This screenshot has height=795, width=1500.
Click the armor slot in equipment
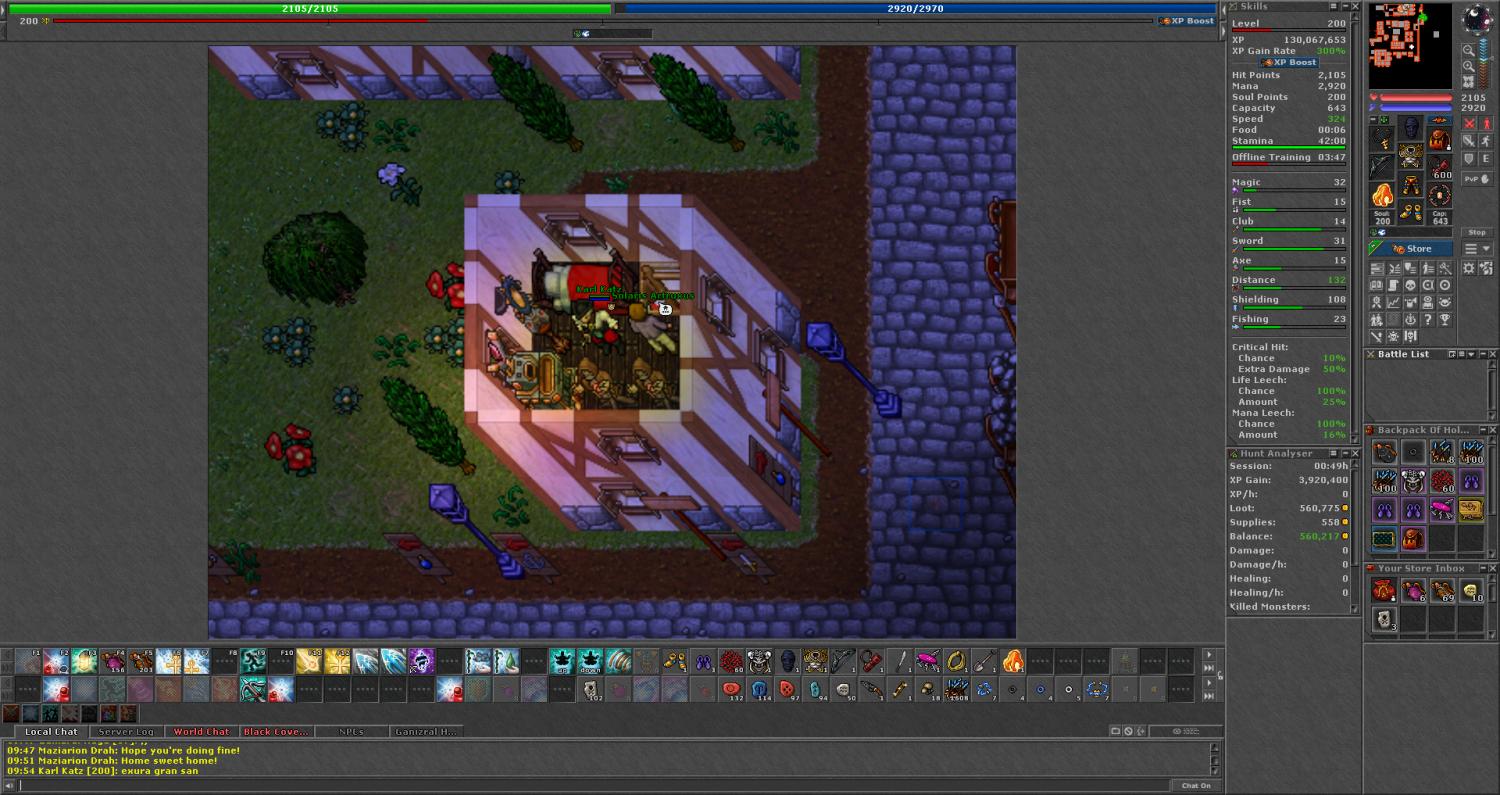pyautogui.click(x=1411, y=156)
